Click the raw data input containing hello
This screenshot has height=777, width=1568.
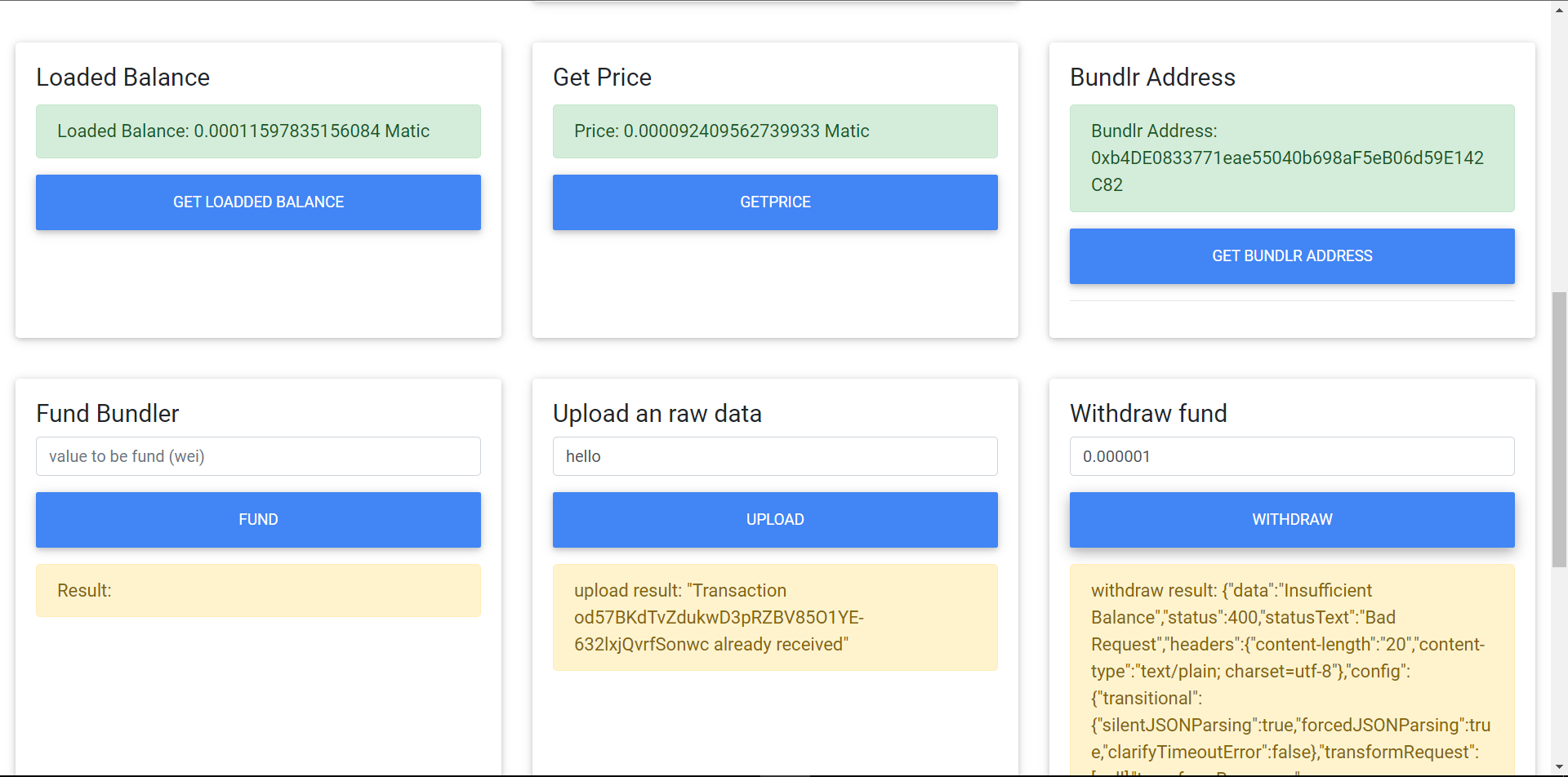775,456
